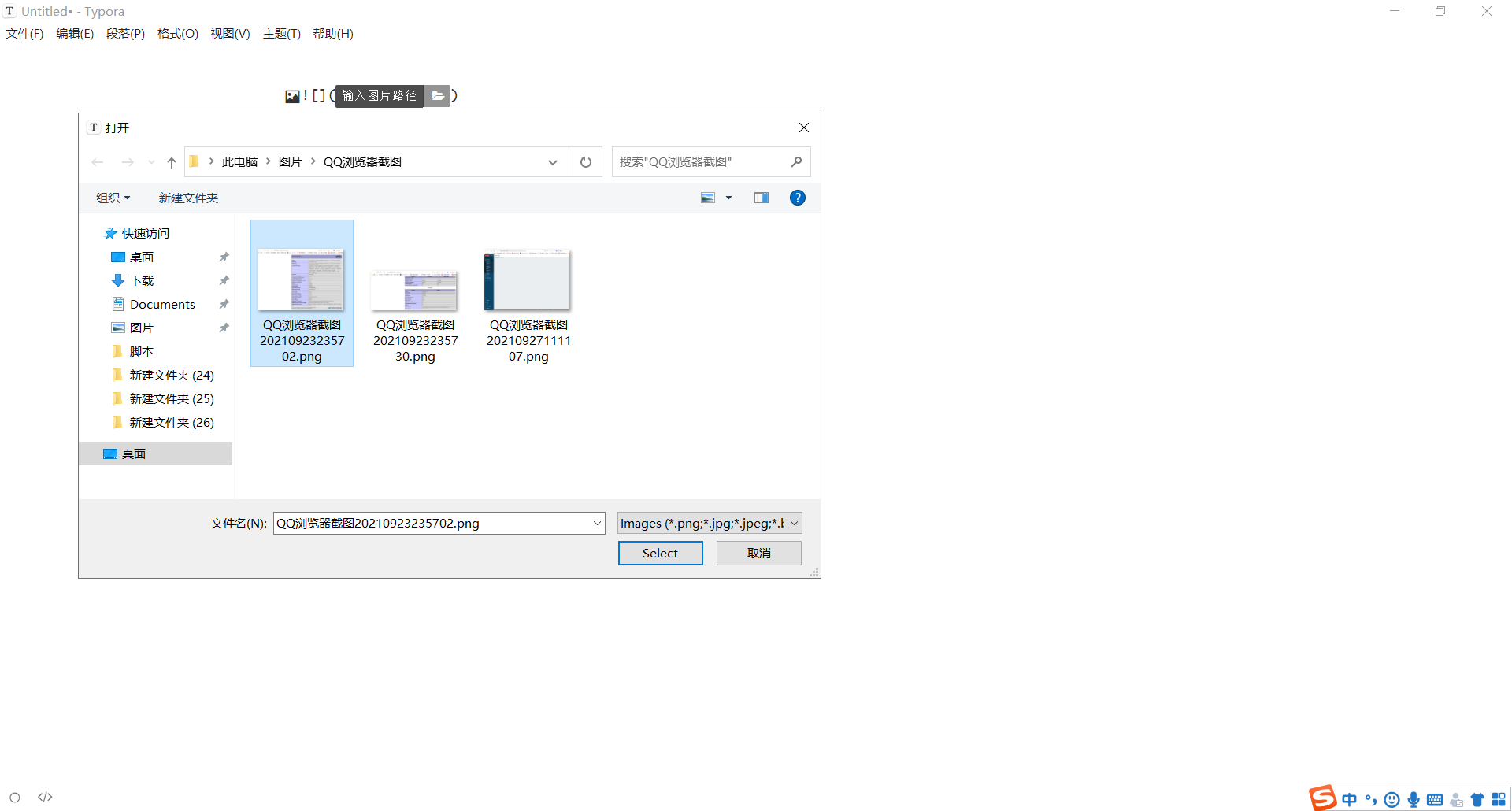The width and height of the screenshot is (1512, 811).
Task: Switch to source code mode icon
Action: pos(45,797)
